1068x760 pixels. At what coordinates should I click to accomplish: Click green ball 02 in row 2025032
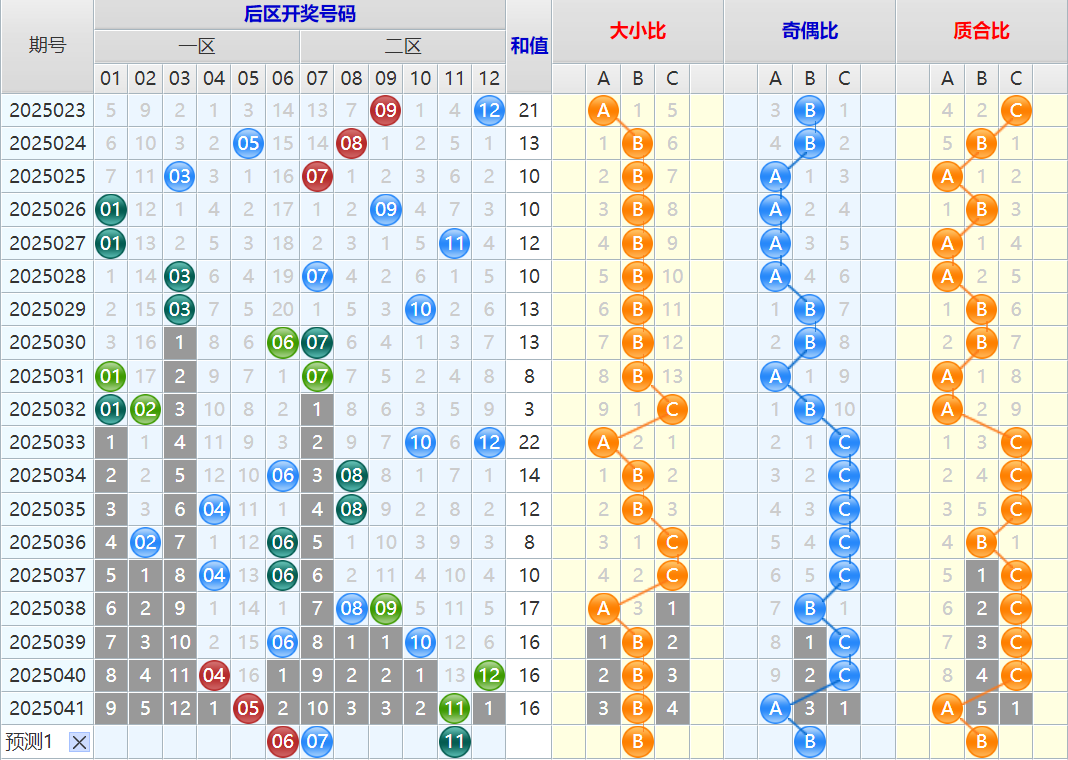[145, 409]
